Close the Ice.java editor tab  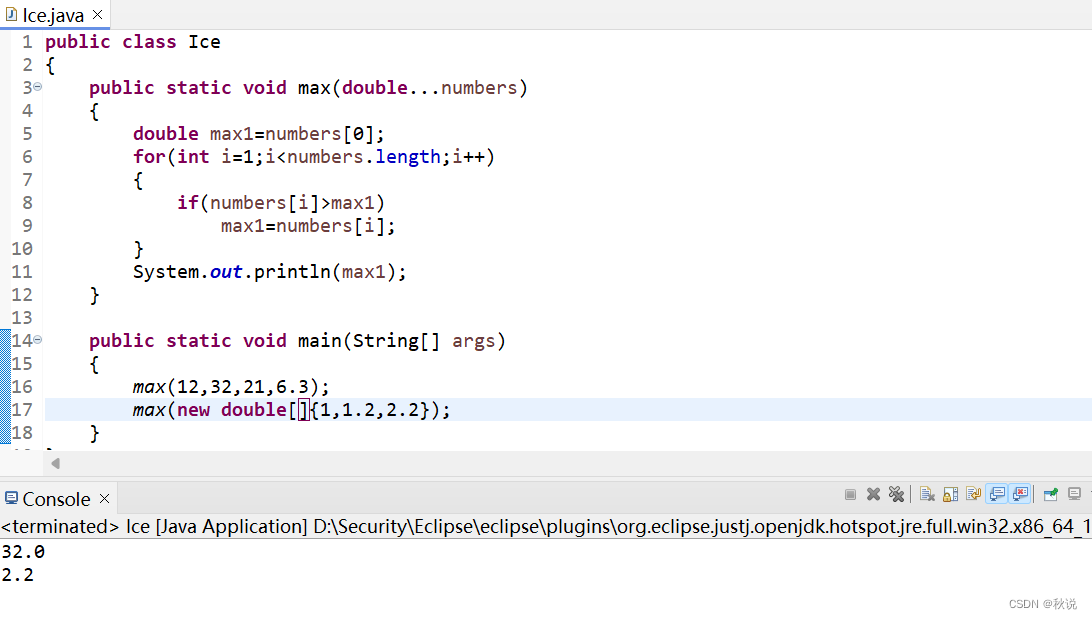pos(98,14)
